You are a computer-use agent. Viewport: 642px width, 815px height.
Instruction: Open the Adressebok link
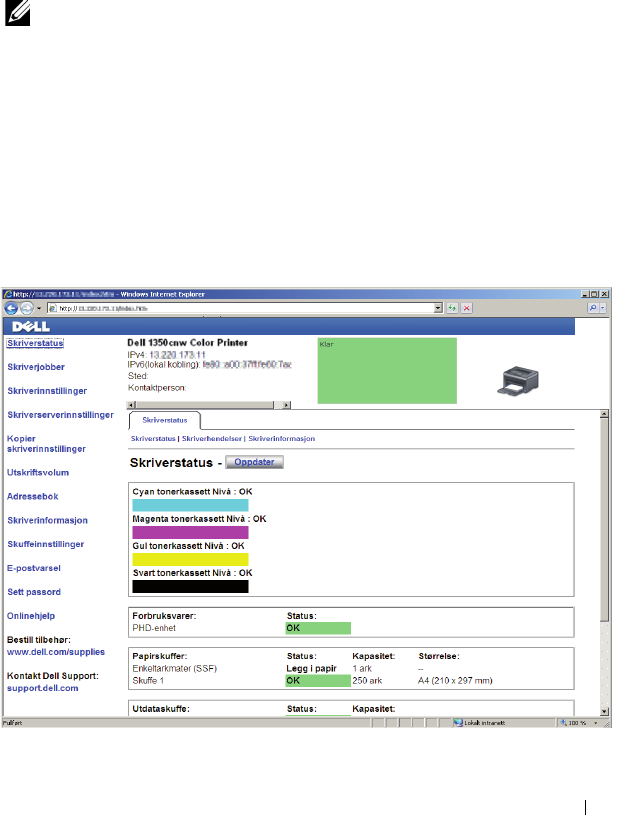point(32,496)
